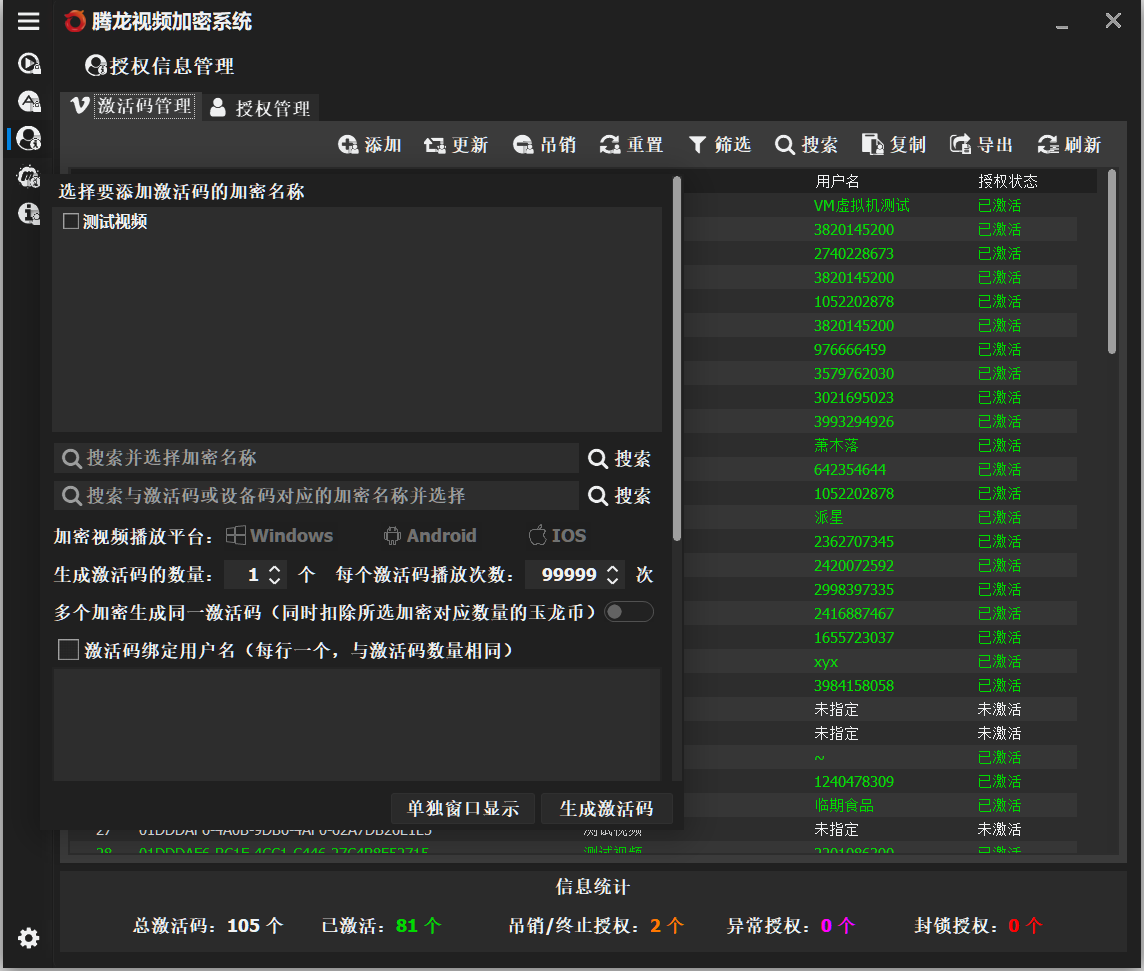Select the 3993294926 user row
Image resolution: width=1144 pixels, height=971 pixels.
[878, 422]
